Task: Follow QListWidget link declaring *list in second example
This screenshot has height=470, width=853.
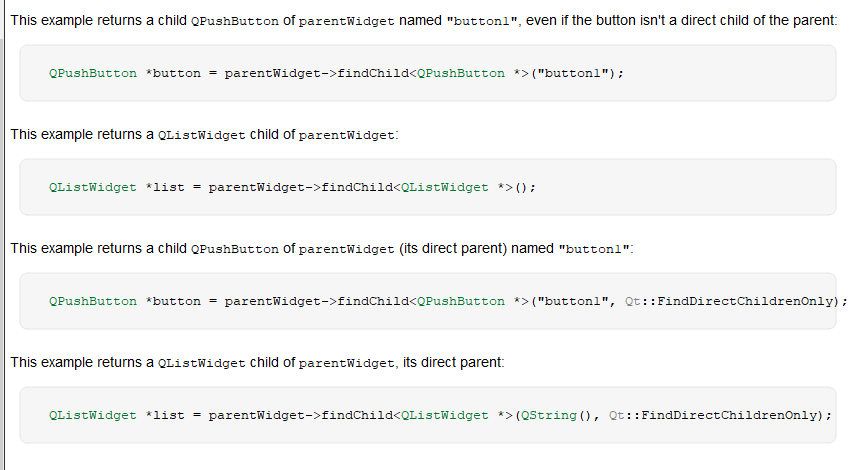Action: click(x=93, y=188)
